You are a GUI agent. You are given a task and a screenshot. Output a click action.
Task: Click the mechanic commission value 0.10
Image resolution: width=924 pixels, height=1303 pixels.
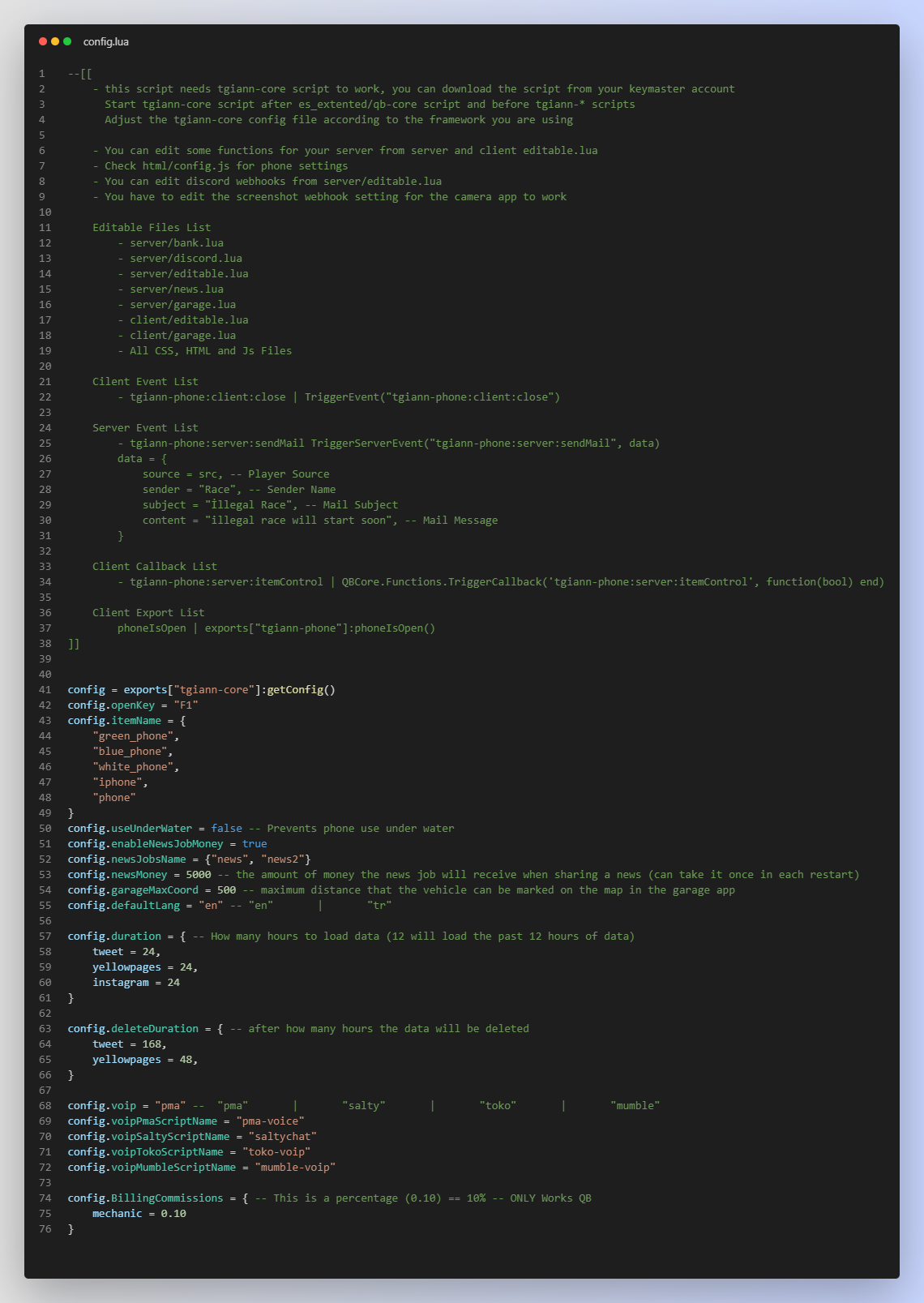(173, 1214)
